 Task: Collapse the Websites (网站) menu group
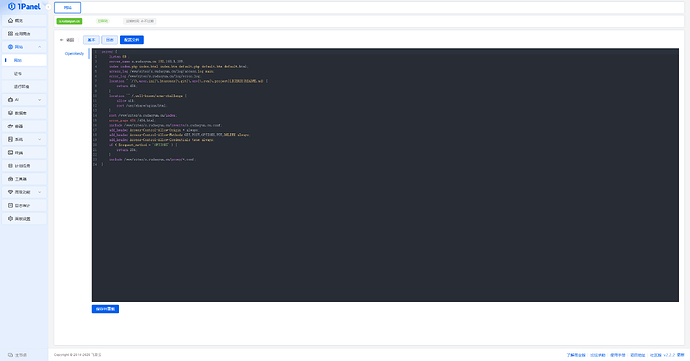[x=40, y=47]
